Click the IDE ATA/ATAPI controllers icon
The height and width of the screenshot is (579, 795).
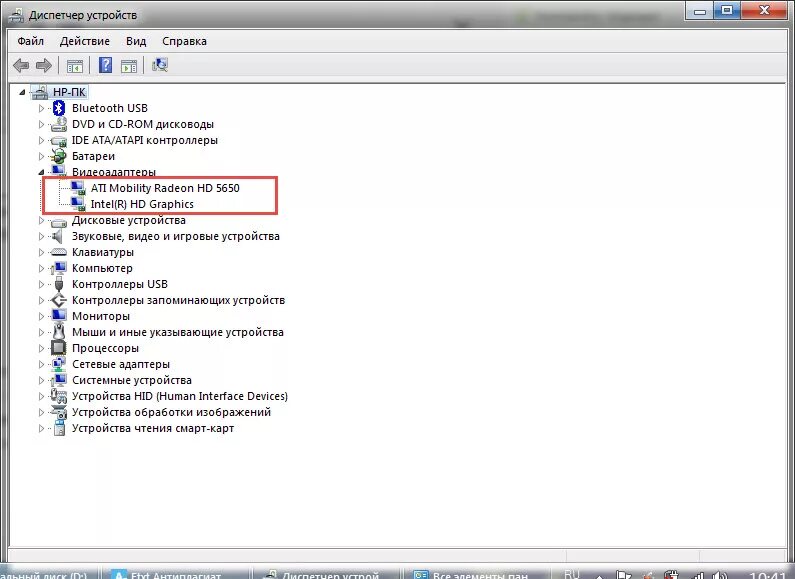tap(59, 140)
